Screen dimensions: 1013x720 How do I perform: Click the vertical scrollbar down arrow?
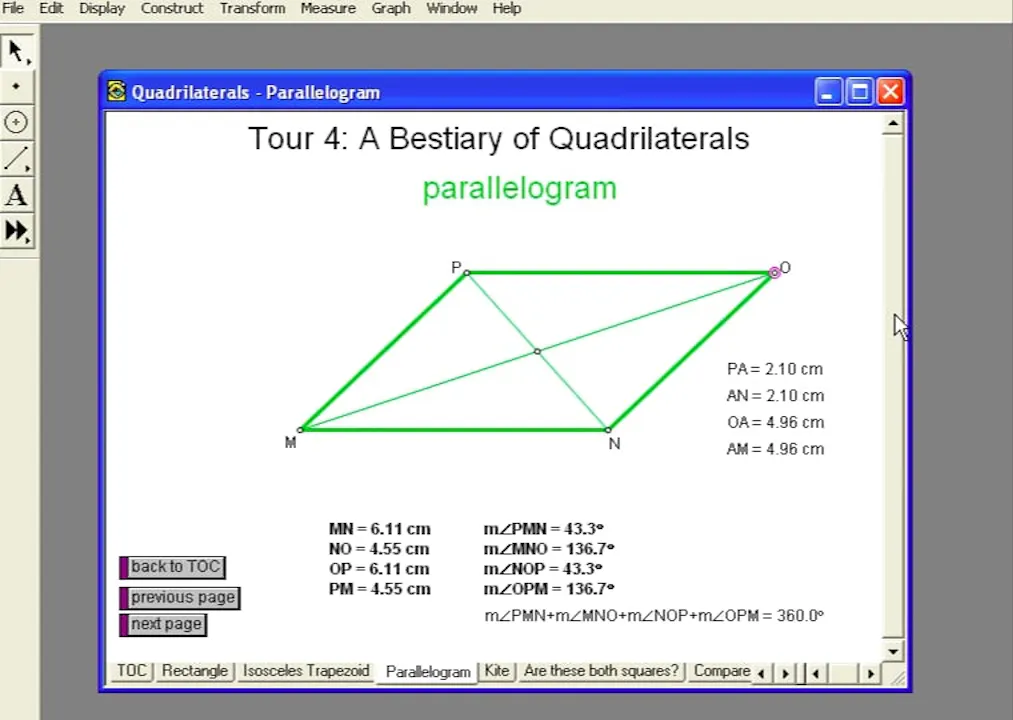893,651
